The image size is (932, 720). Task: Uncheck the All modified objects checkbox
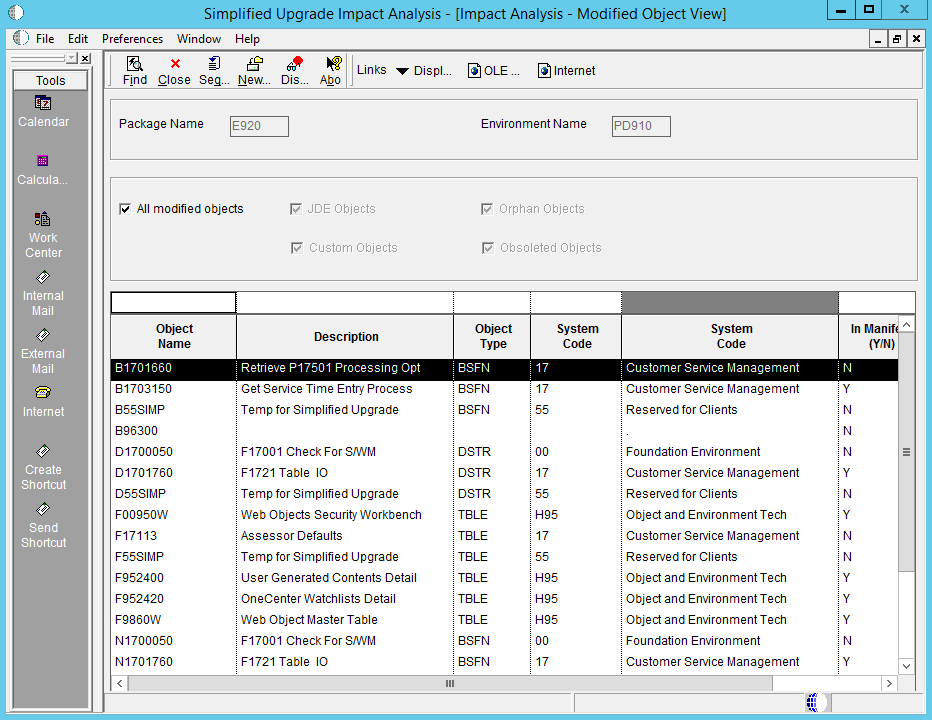click(x=125, y=209)
